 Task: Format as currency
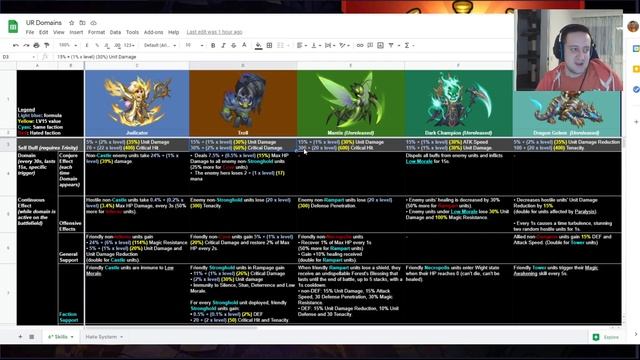87,45
